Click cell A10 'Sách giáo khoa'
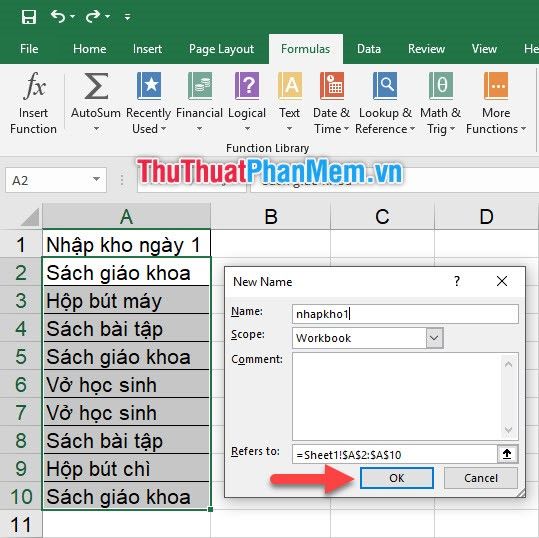 (126, 496)
